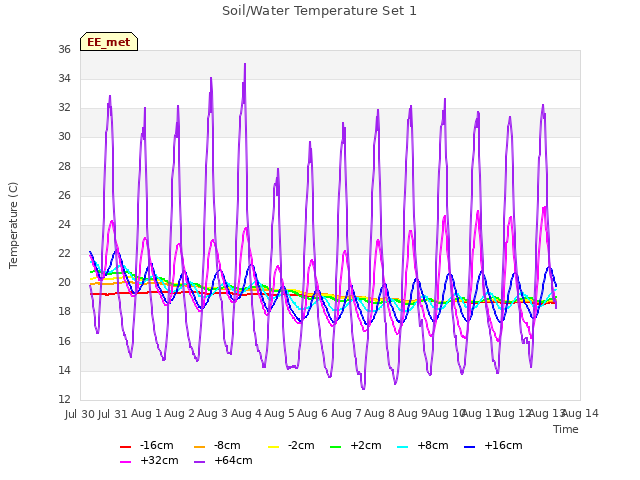Click the highest +64cm peak near Aug 4
Viewport: 640px width, 480px height.
245,64
